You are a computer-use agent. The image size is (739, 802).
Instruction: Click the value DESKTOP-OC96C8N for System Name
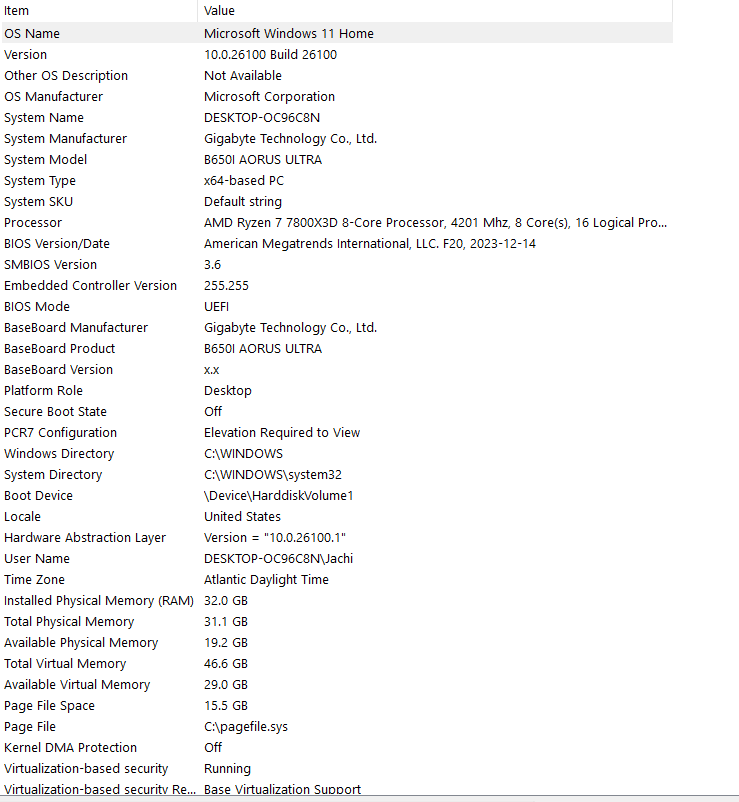click(x=262, y=118)
